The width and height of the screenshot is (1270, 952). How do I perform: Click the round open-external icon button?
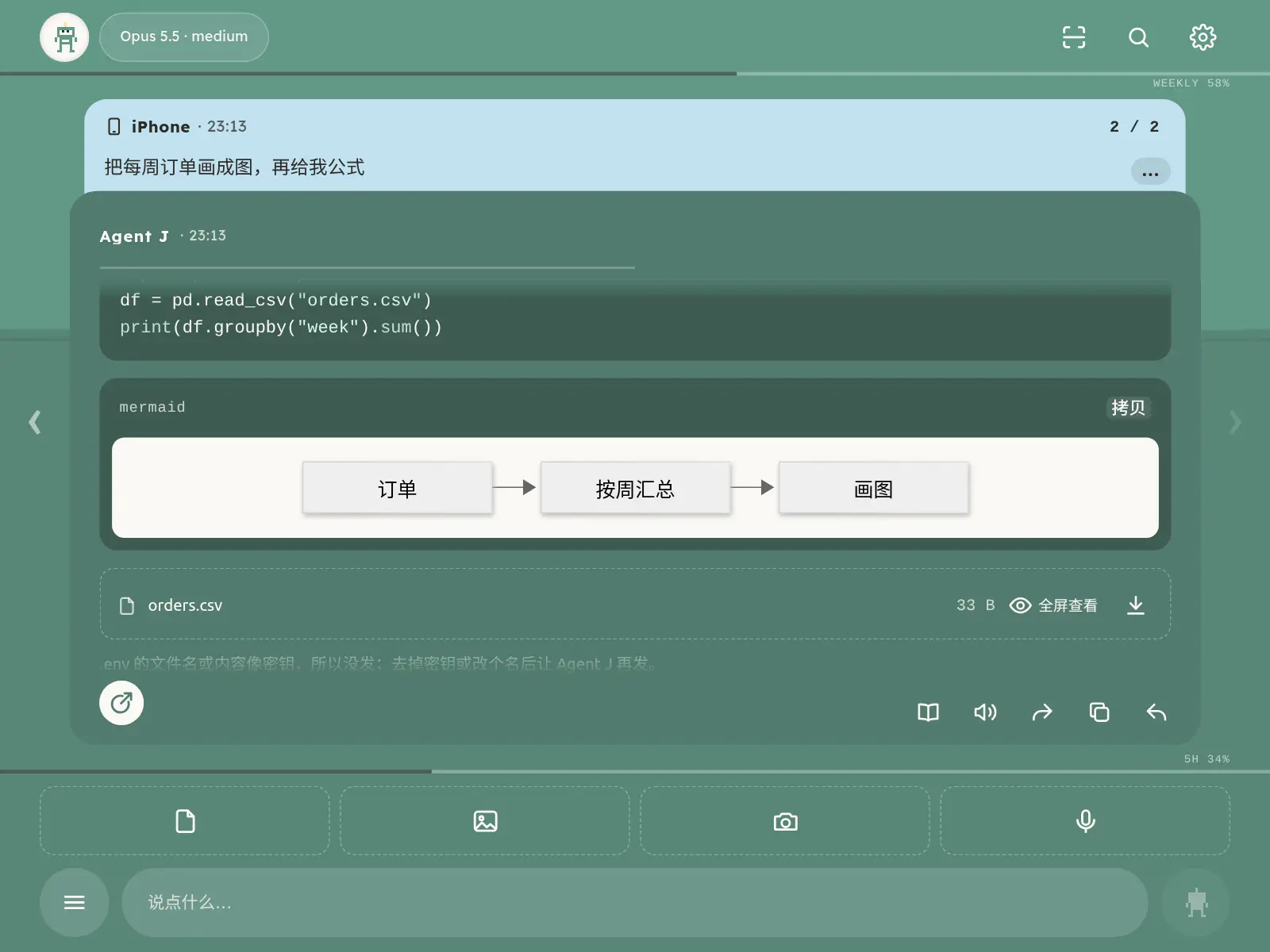[x=121, y=703]
